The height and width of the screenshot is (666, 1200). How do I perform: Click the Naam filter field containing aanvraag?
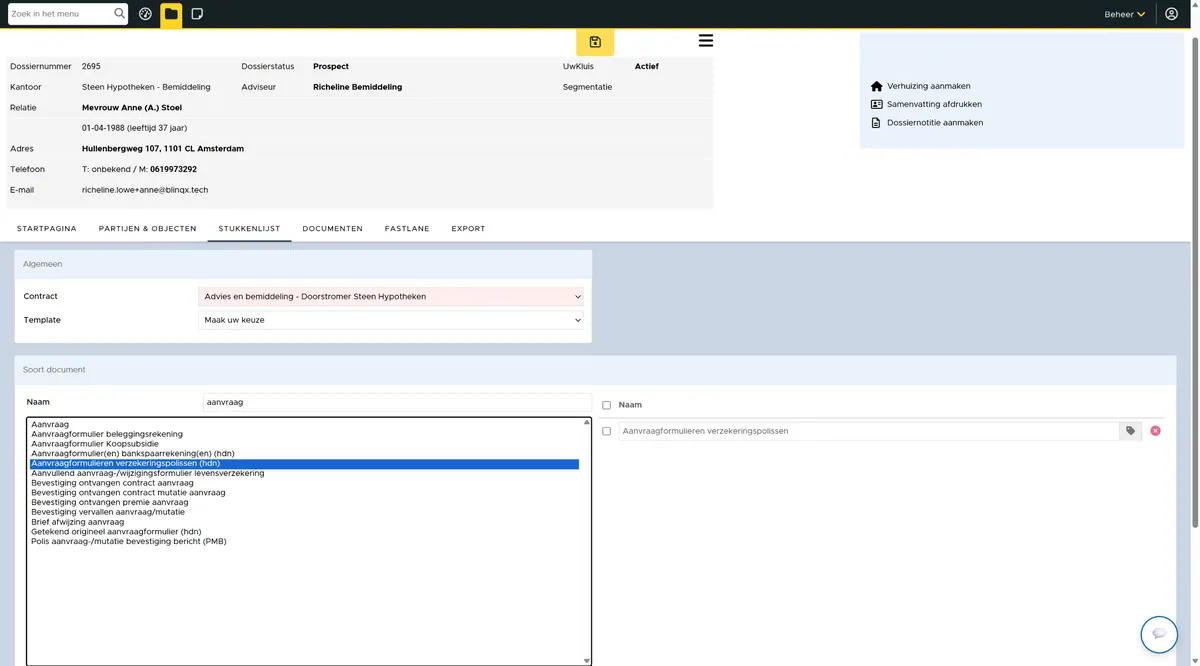pyautogui.click(x=397, y=402)
